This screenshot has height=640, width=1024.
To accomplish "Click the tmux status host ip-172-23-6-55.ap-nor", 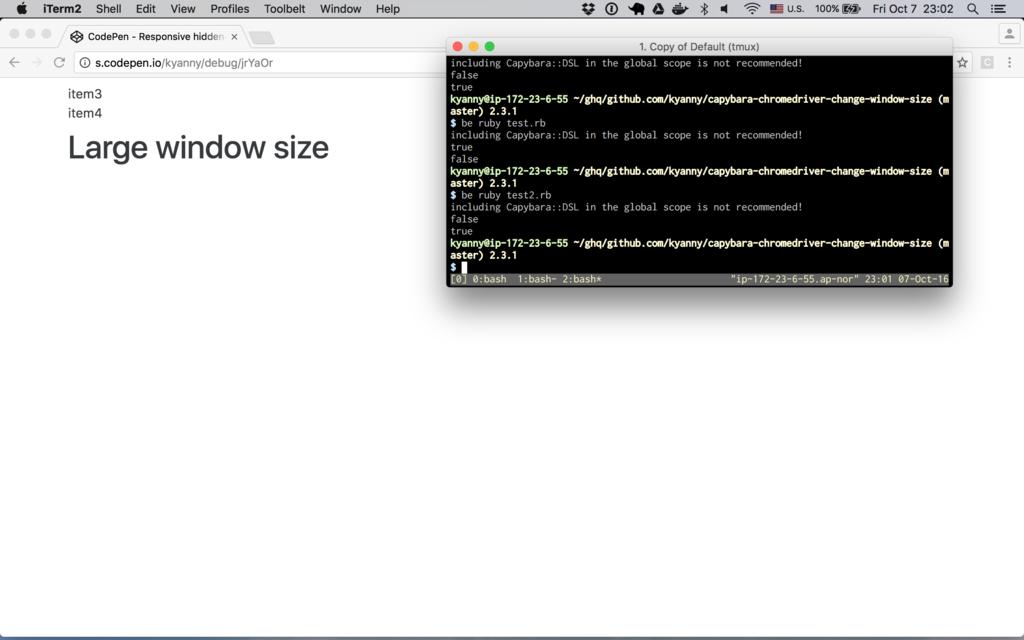I will pyautogui.click(x=795, y=280).
